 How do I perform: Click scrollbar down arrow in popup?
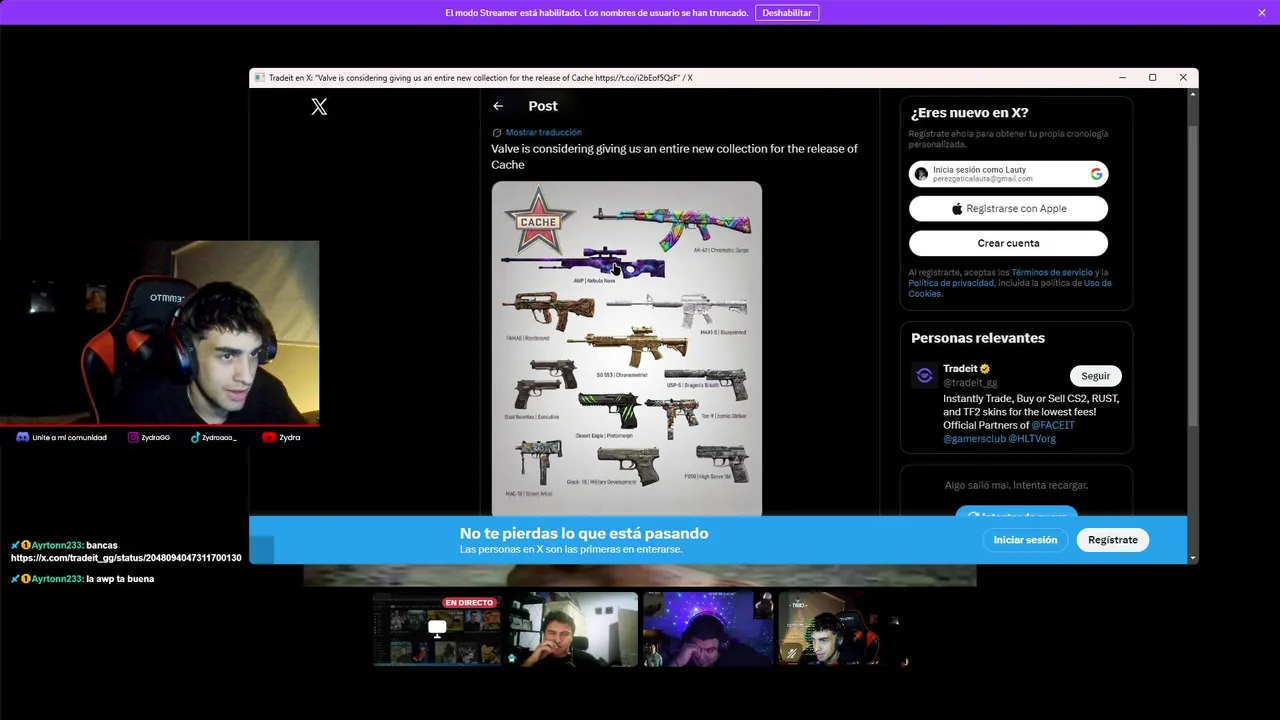pyautogui.click(x=1192, y=557)
